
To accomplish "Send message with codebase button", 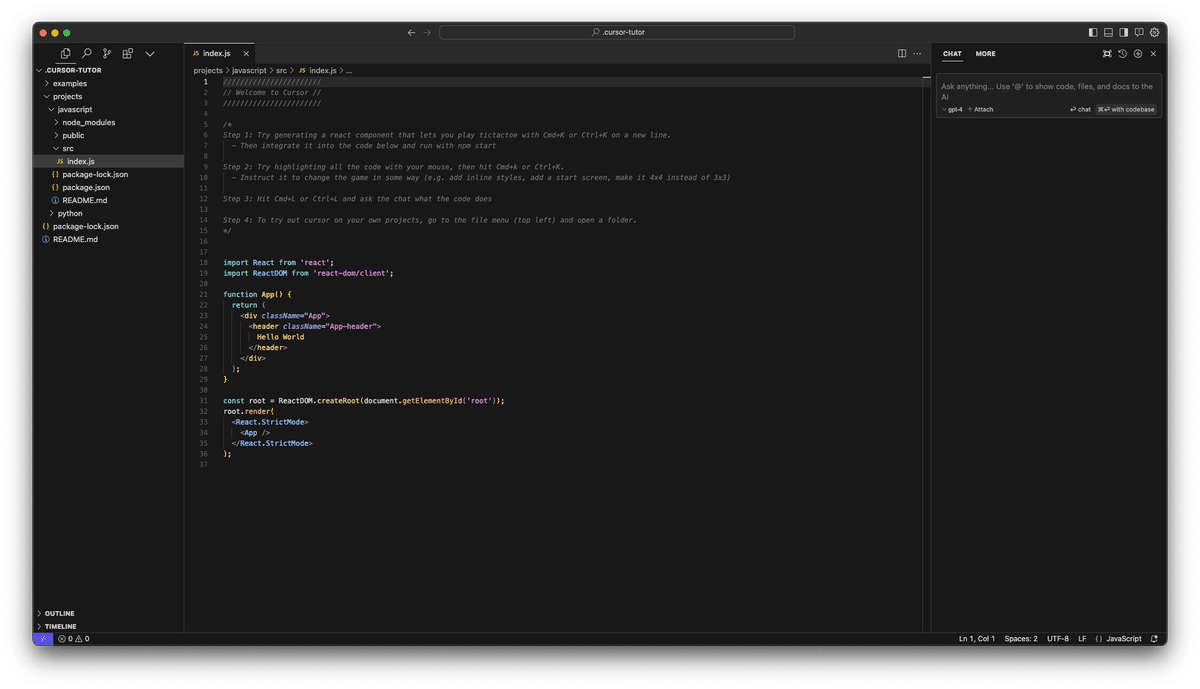I will pyautogui.click(x=1126, y=109).
